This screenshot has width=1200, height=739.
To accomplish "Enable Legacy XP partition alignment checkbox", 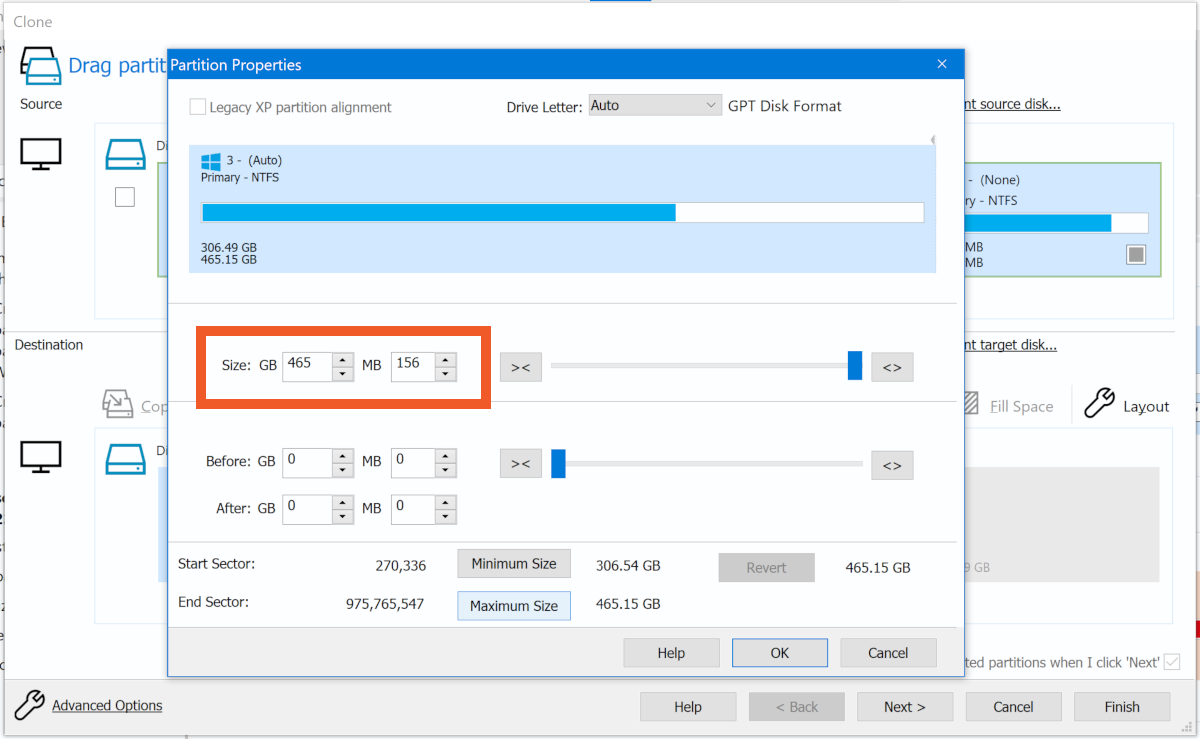I will (x=198, y=107).
